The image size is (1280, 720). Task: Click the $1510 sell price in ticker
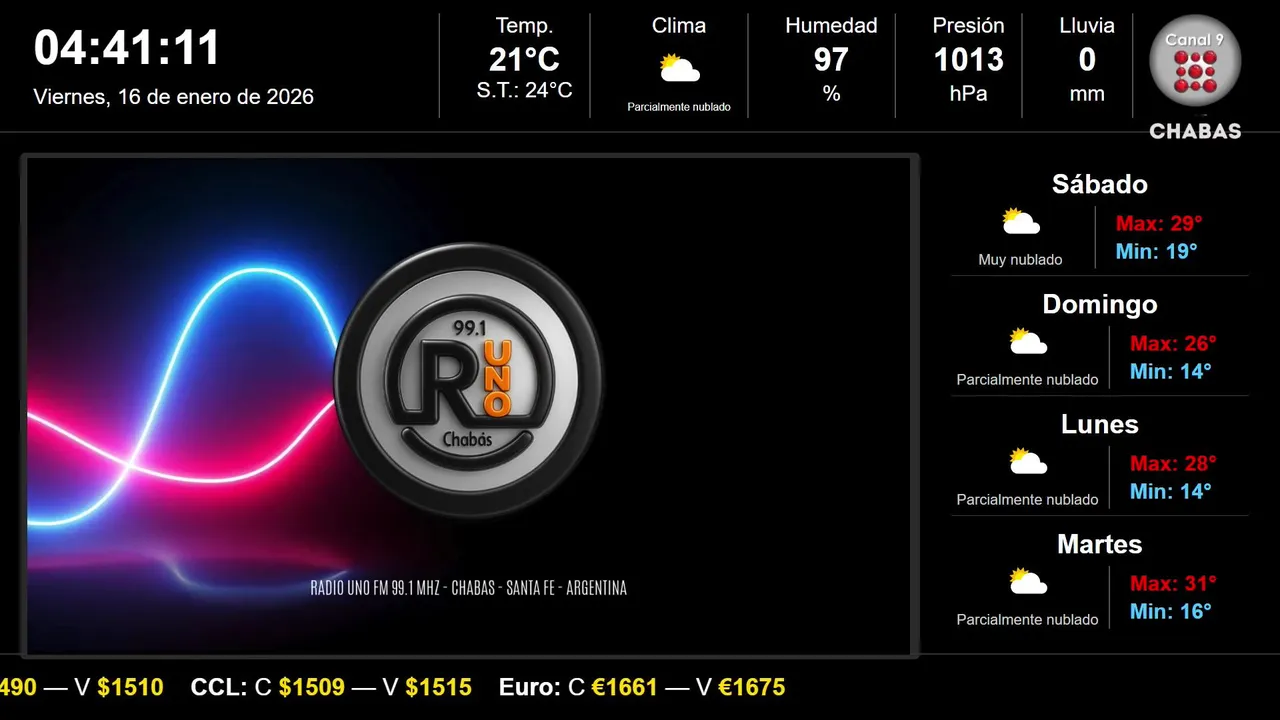[x=130, y=687]
